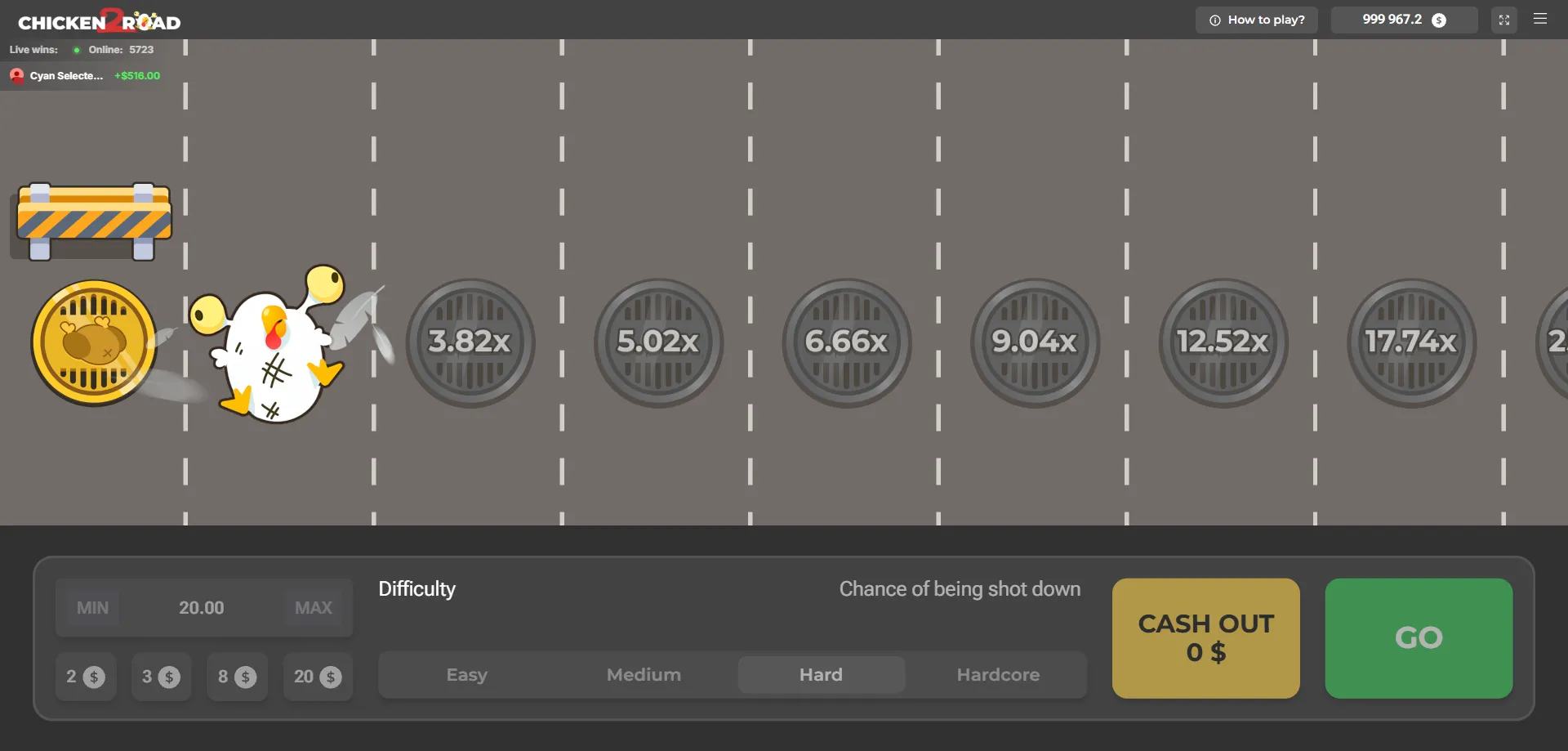Choose the 3 $ quick bet

click(161, 677)
